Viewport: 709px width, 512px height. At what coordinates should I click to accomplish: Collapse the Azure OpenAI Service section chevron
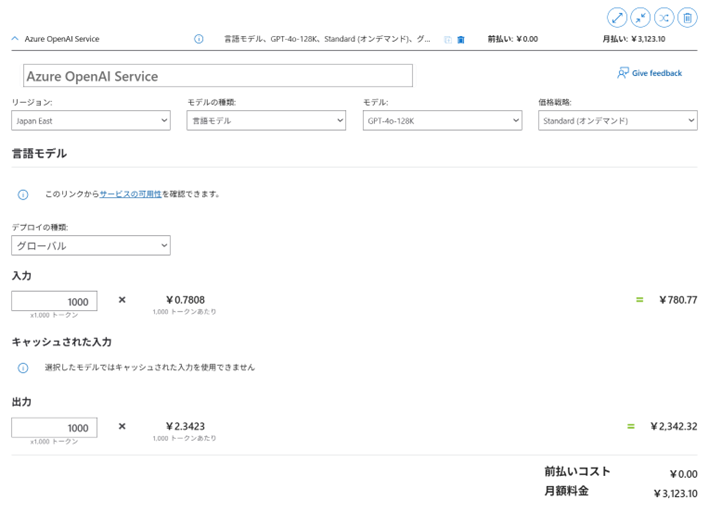[x=15, y=39]
